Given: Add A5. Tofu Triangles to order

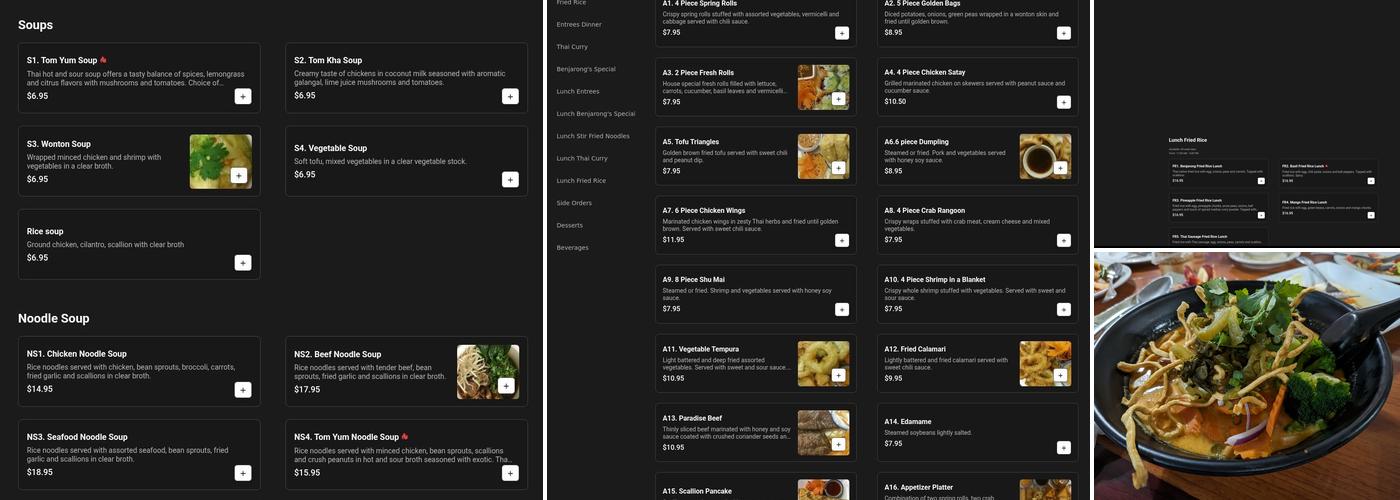Looking at the screenshot, I should [838, 168].
